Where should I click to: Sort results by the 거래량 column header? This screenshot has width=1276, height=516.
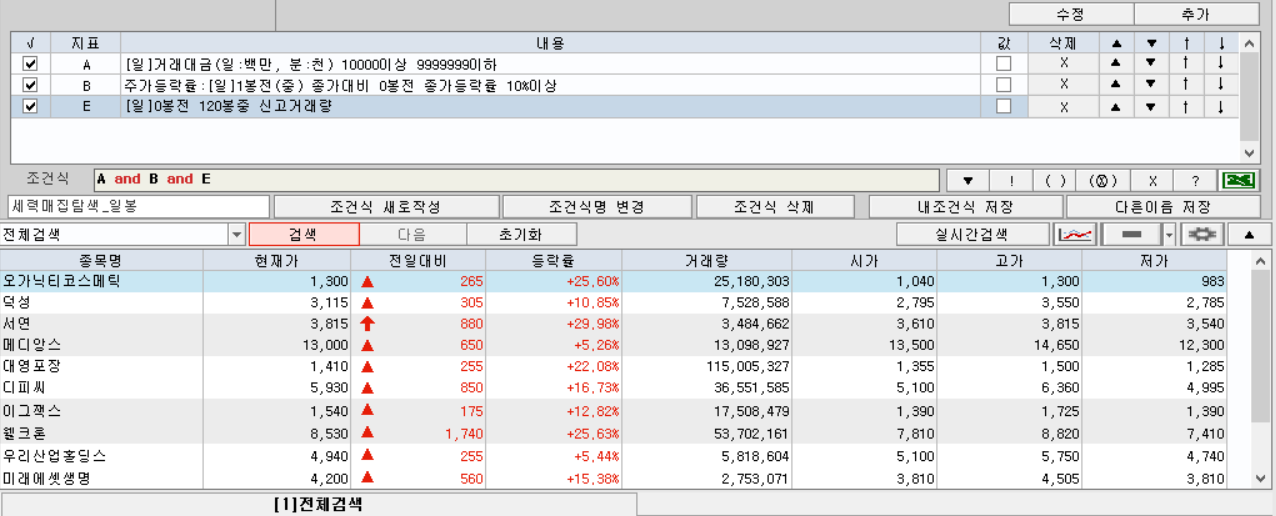(707, 260)
